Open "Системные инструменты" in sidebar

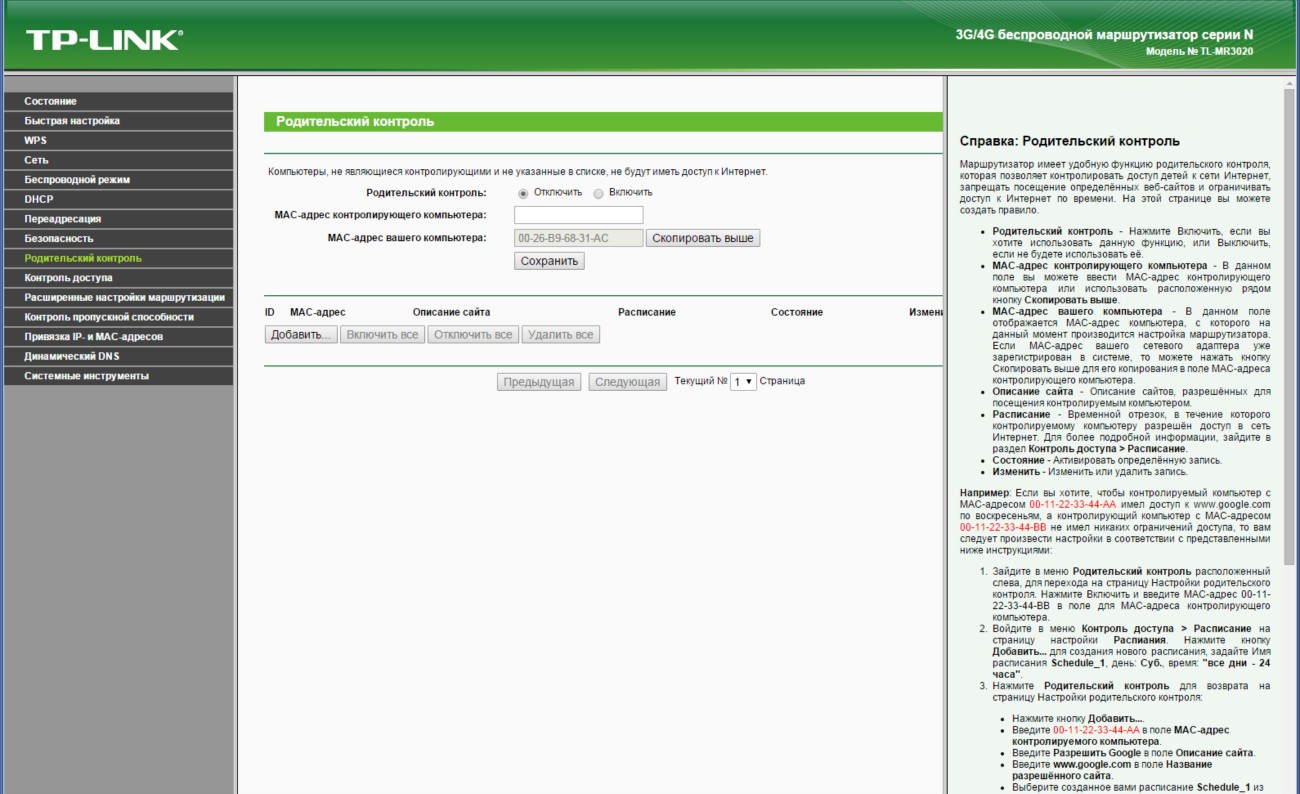(86, 376)
